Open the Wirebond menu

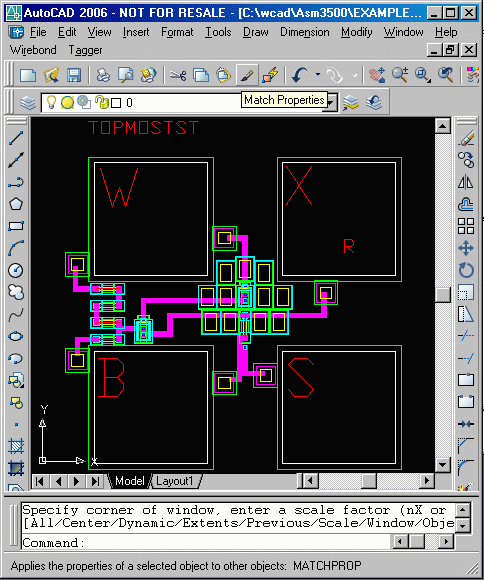tap(33, 50)
